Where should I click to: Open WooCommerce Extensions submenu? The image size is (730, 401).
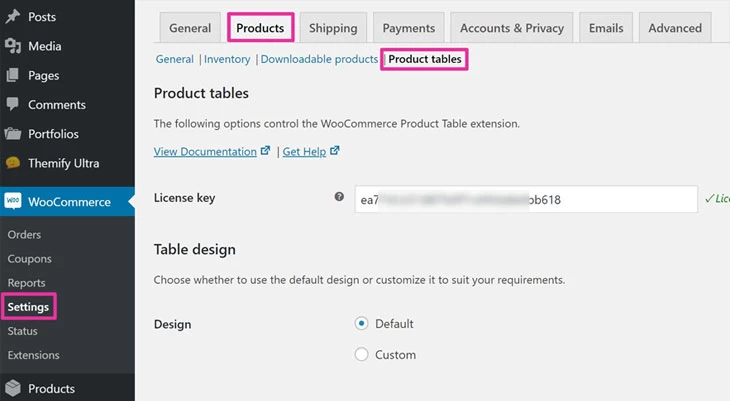34,355
